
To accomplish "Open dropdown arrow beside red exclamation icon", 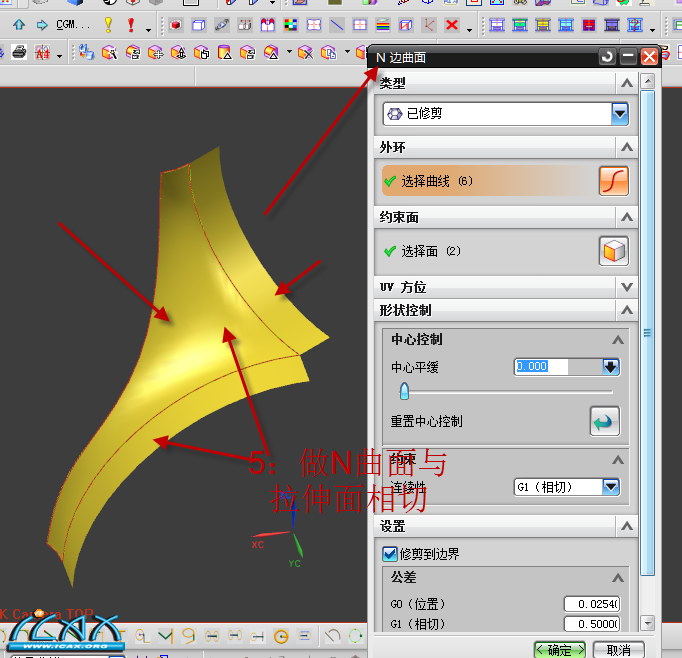I will tap(148, 30).
